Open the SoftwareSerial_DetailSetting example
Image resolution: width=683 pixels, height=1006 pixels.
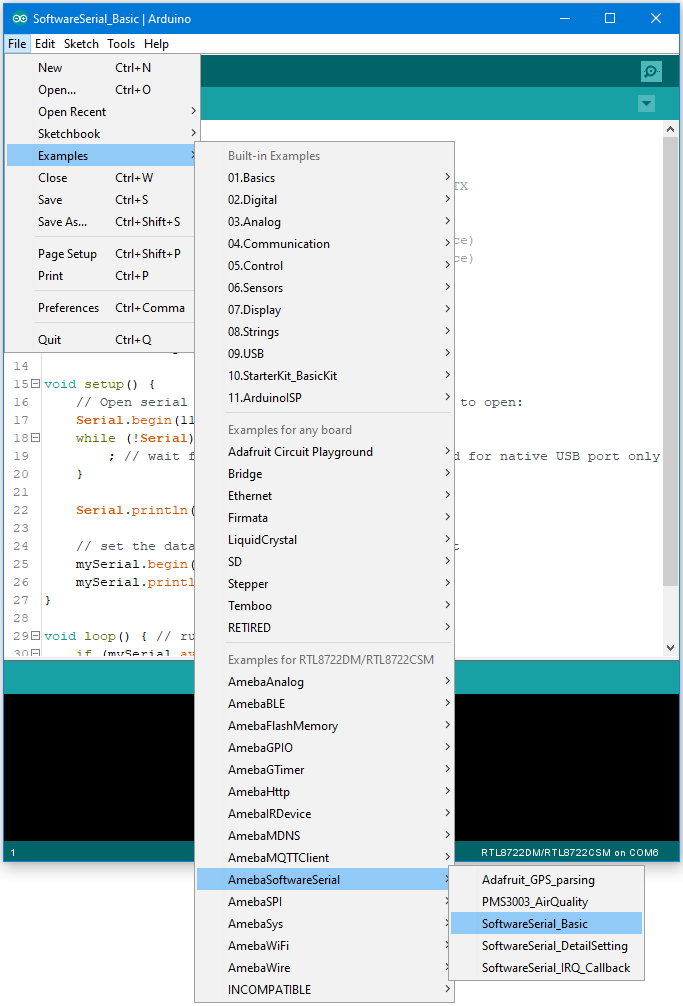coord(546,946)
